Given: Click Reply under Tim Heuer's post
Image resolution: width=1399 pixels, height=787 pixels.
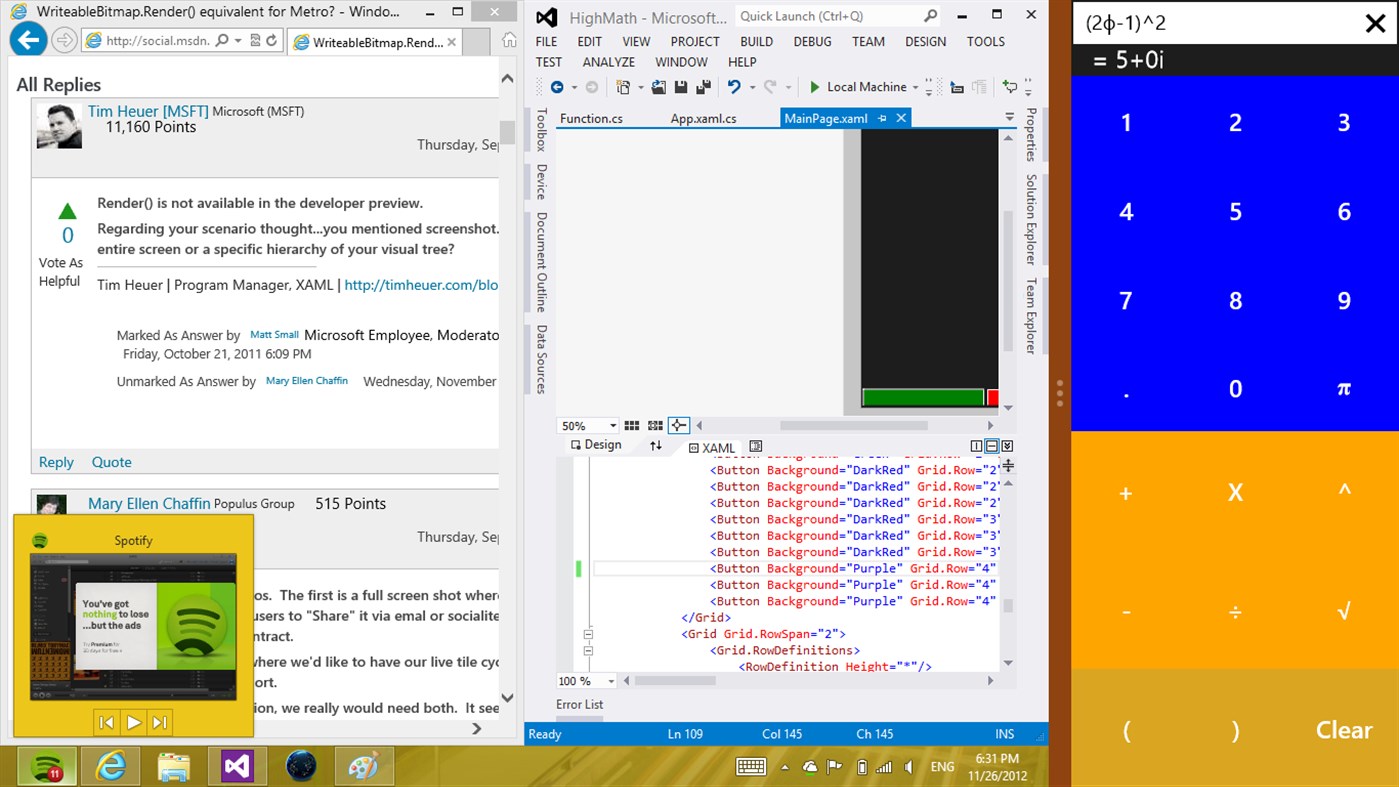Looking at the screenshot, I should tap(55, 462).
